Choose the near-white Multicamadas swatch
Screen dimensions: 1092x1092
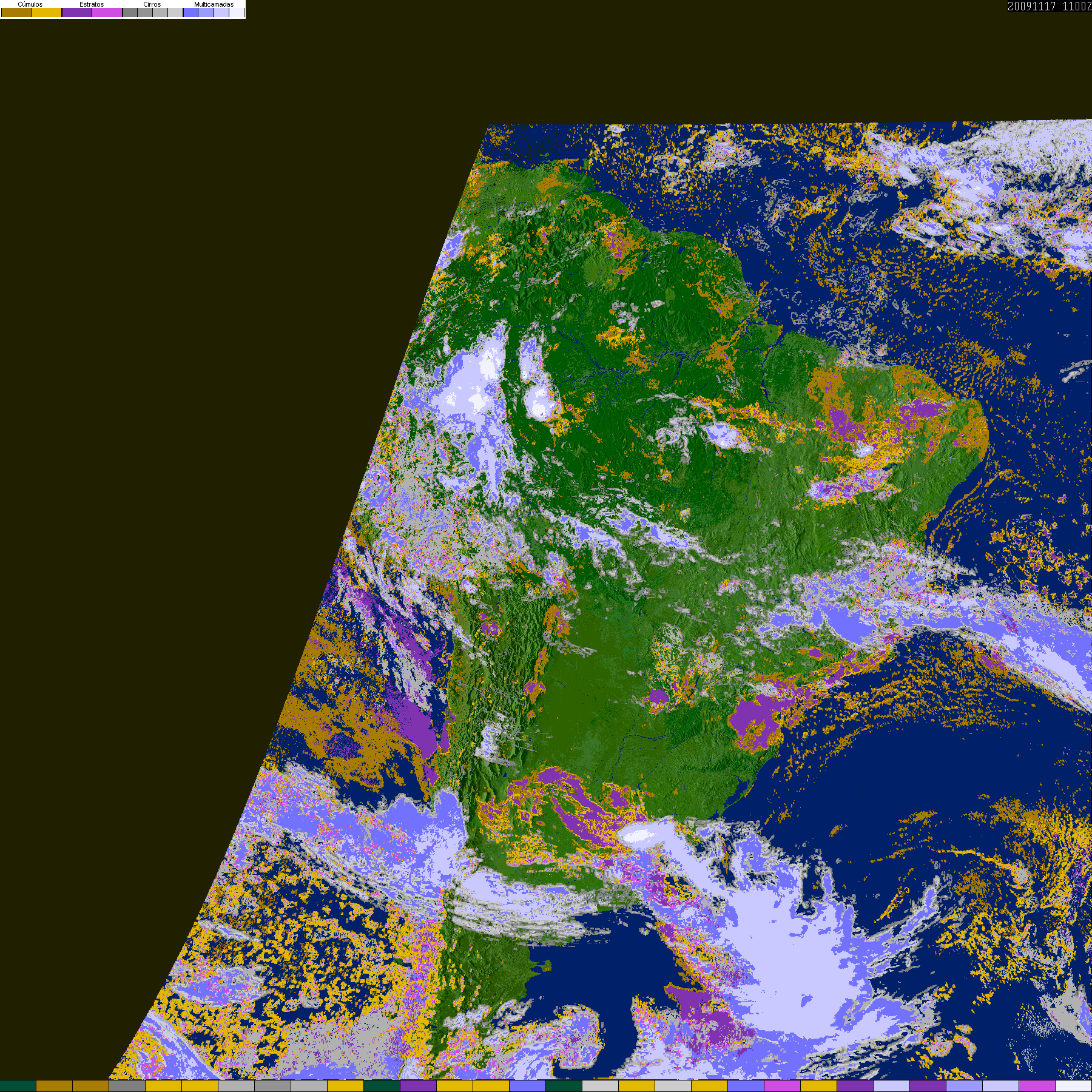236,13
